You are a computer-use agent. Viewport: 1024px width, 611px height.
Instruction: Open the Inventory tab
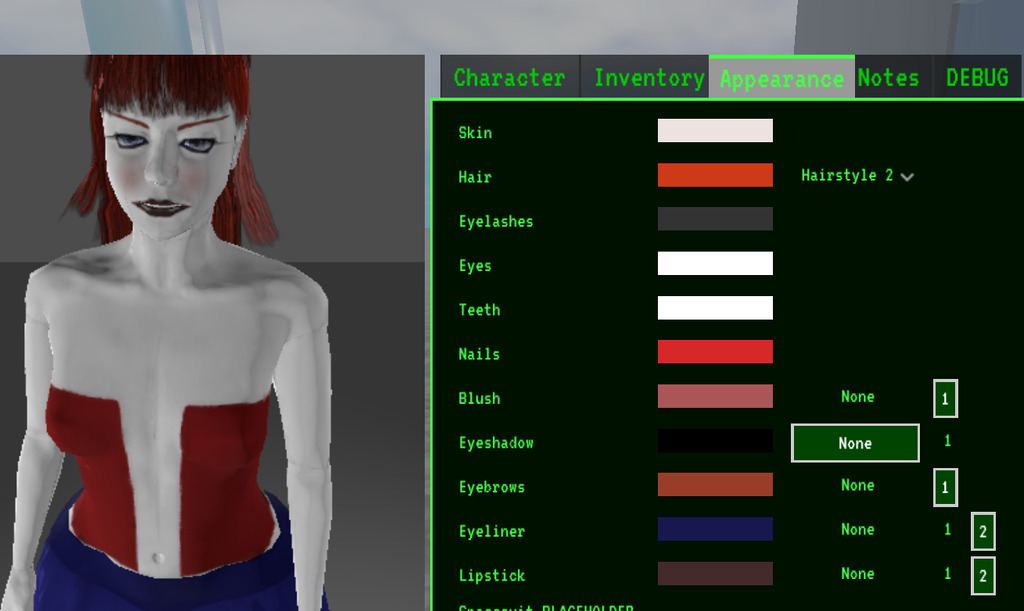[x=648, y=78]
